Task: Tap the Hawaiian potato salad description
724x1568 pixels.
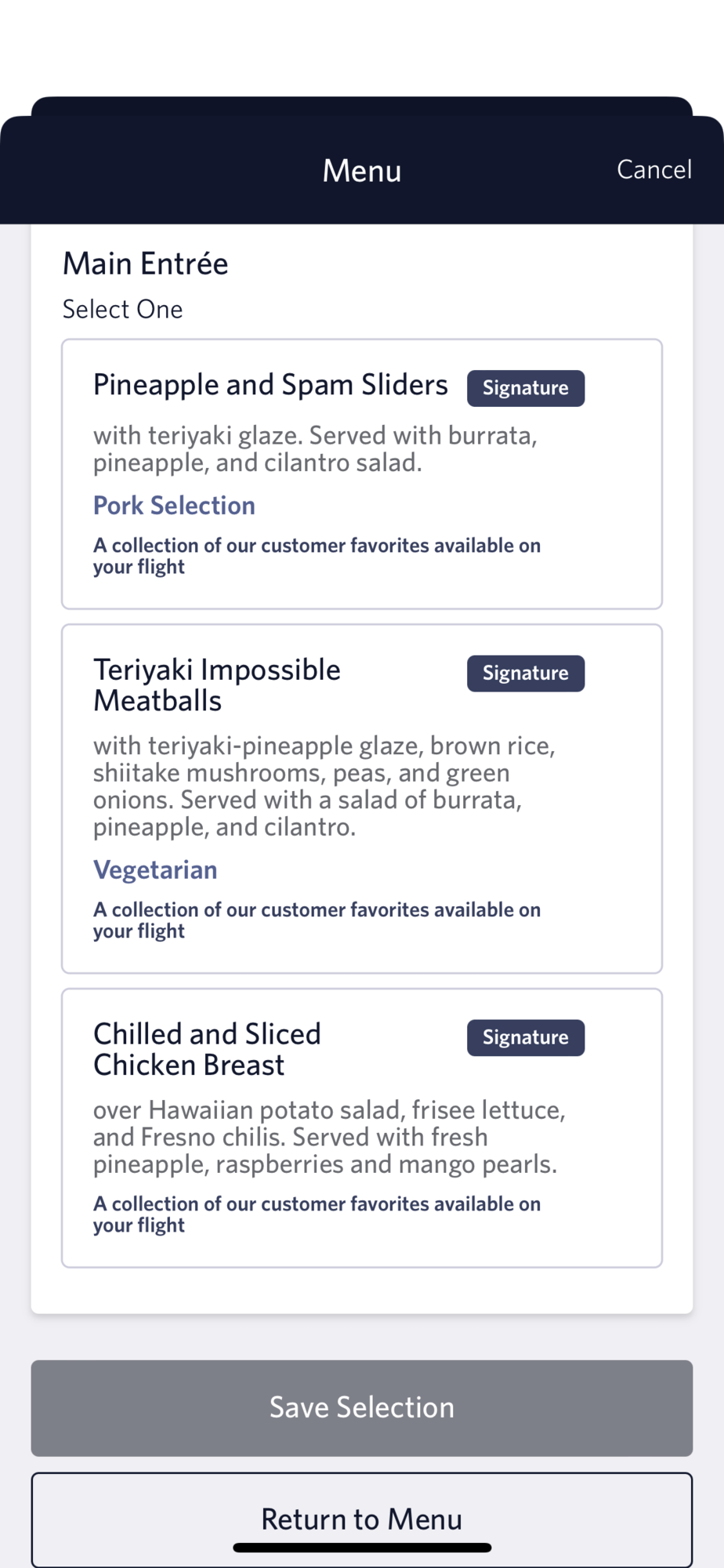Action: 328,1137
